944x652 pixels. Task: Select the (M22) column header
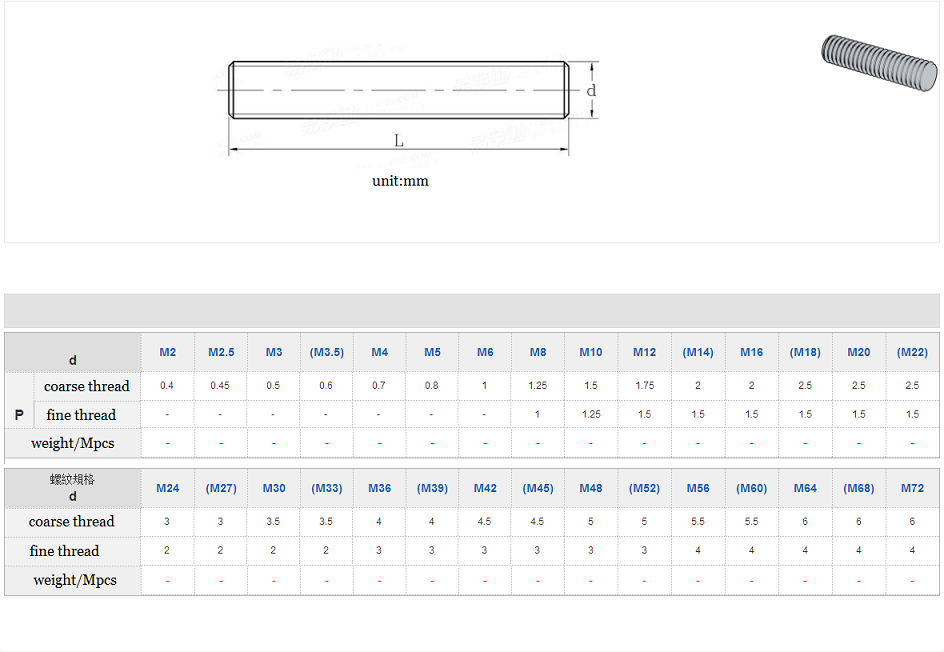(x=912, y=352)
